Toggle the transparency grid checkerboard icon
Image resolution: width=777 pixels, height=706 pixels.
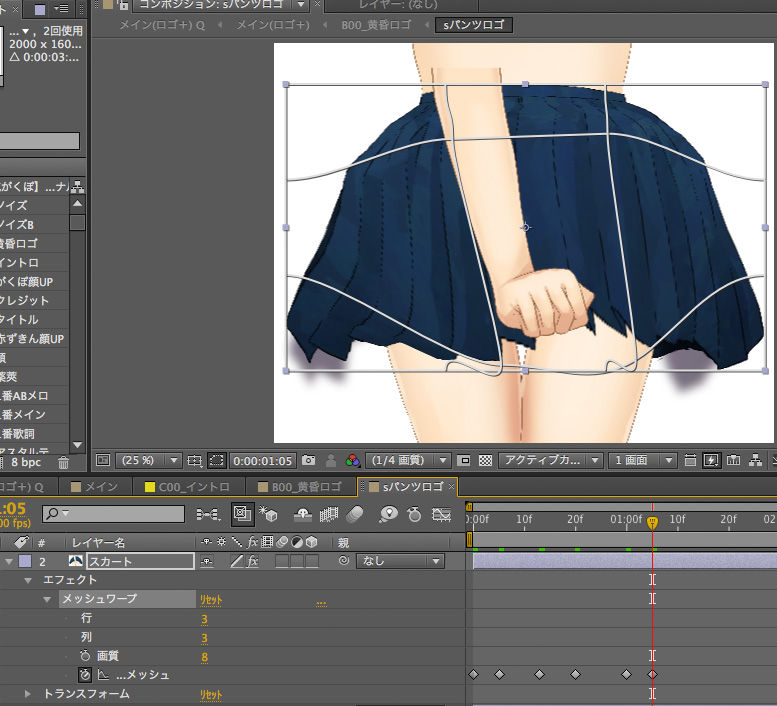tap(485, 461)
